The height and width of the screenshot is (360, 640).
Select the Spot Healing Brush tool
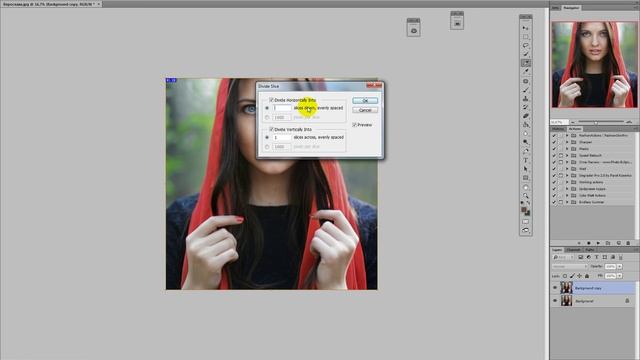pyautogui.click(x=526, y=81)
